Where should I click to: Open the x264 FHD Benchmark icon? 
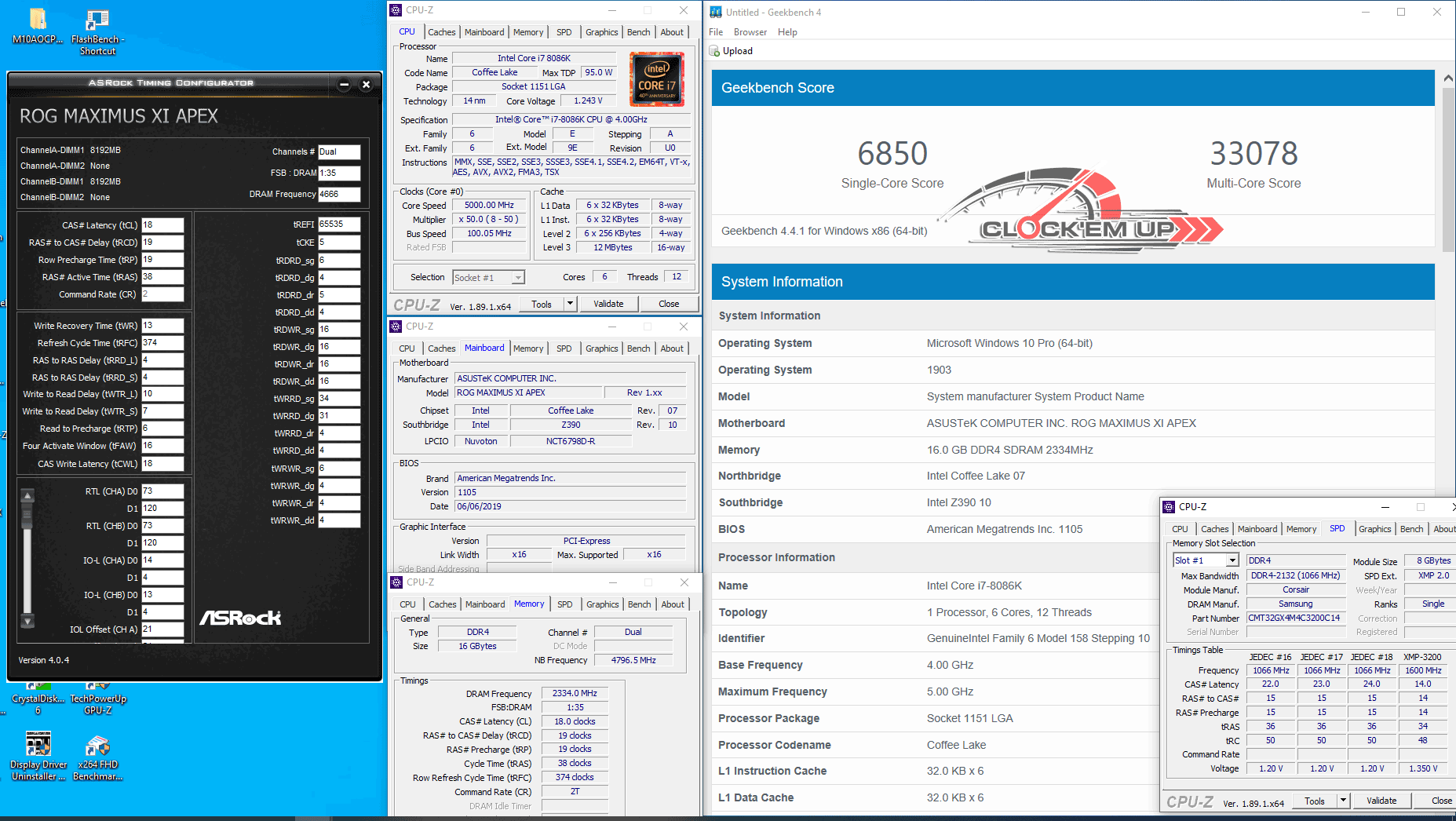tap(97, 744)
